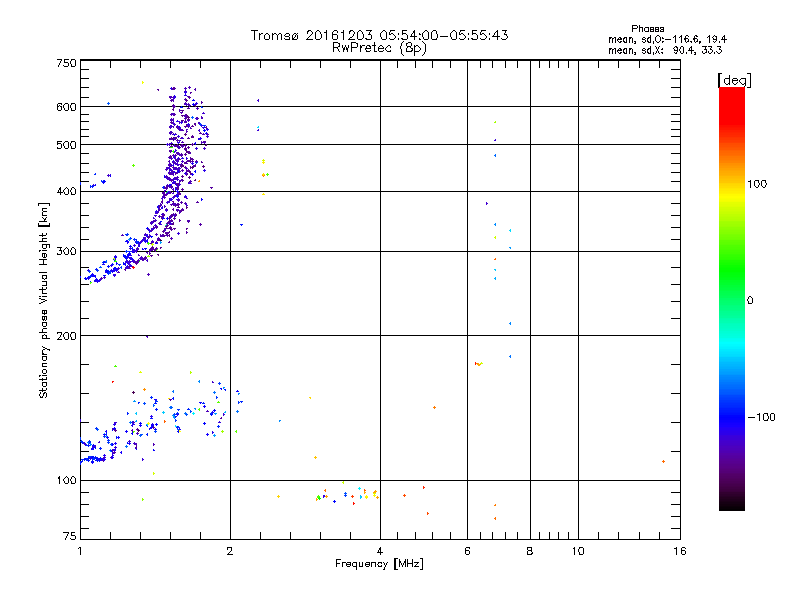Click the 'Phases' heading at top right
The width and height of the screenshot is (800, 600).
pos(647,29)
